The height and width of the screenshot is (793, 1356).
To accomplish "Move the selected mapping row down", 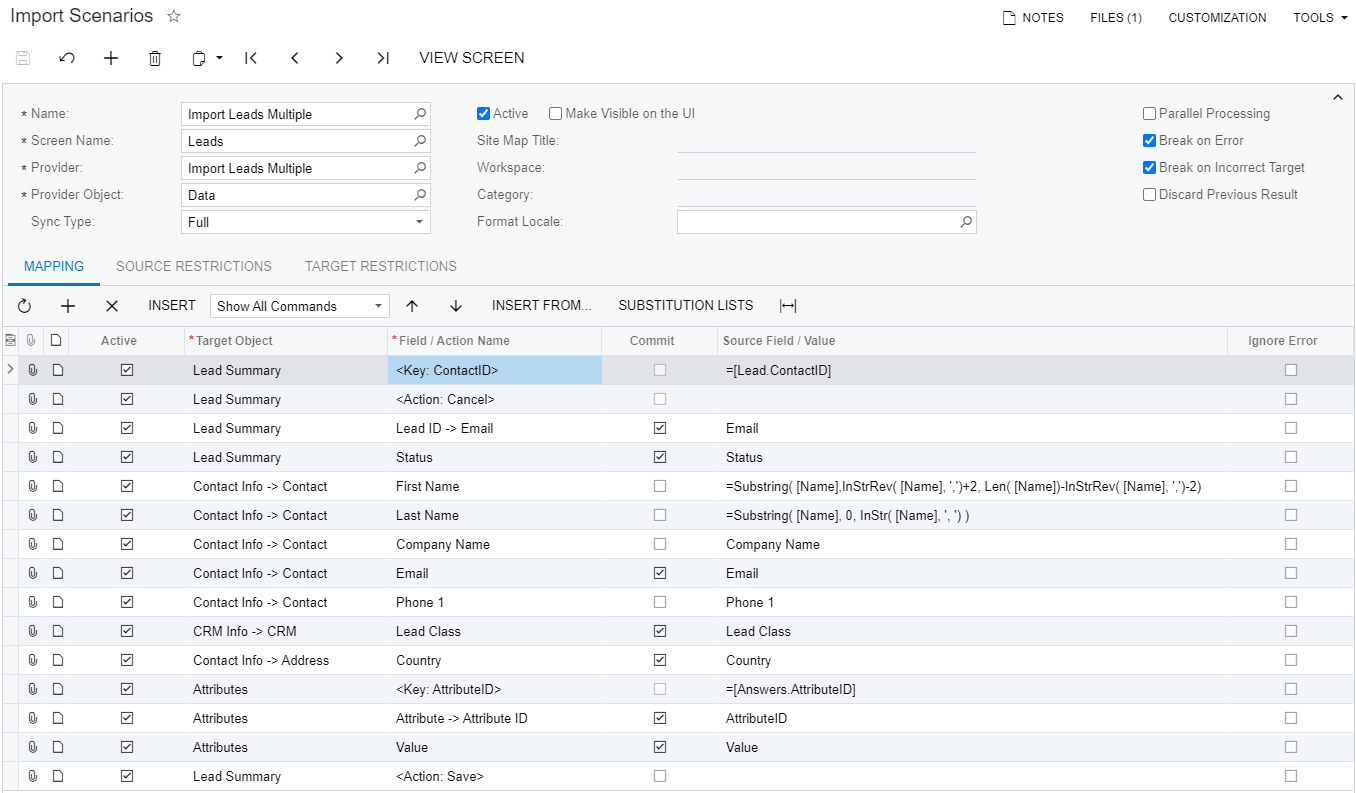I will click(x=455, y=305).
